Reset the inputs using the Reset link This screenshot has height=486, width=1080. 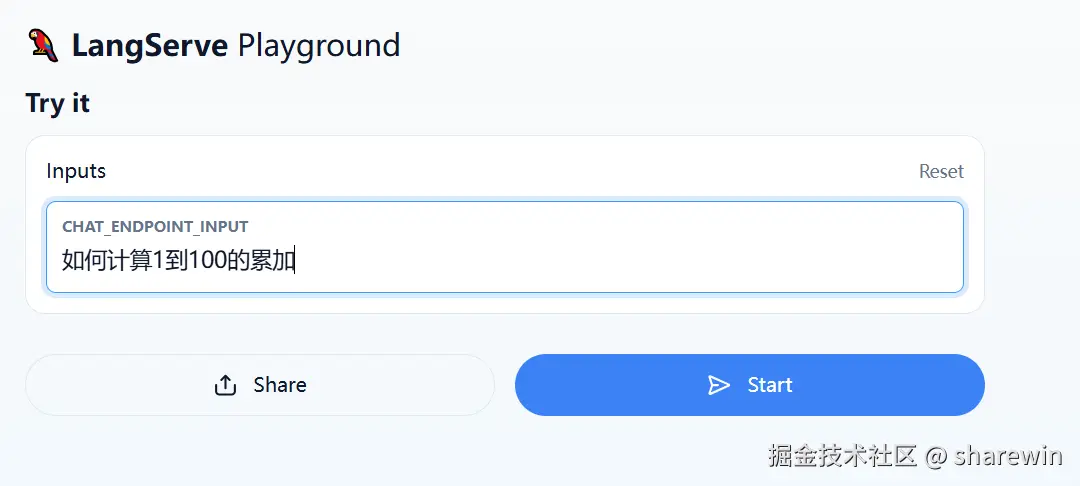(x=941, y=171)
